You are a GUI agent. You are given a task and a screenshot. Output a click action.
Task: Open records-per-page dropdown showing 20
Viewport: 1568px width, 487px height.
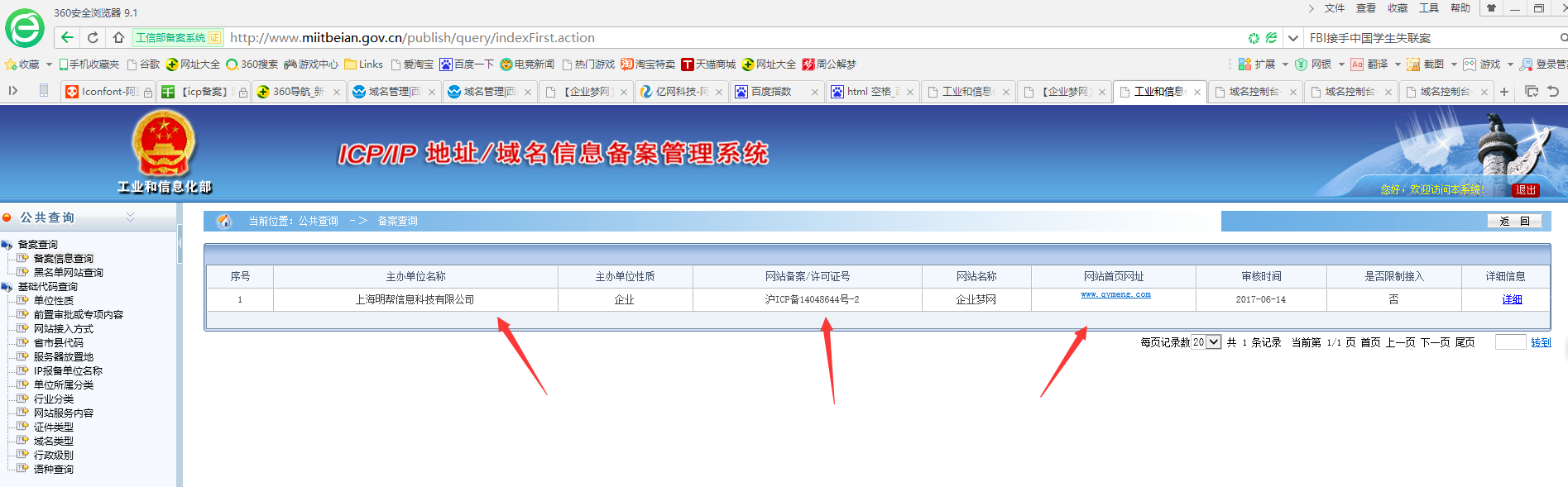[x=1206, y=342]
